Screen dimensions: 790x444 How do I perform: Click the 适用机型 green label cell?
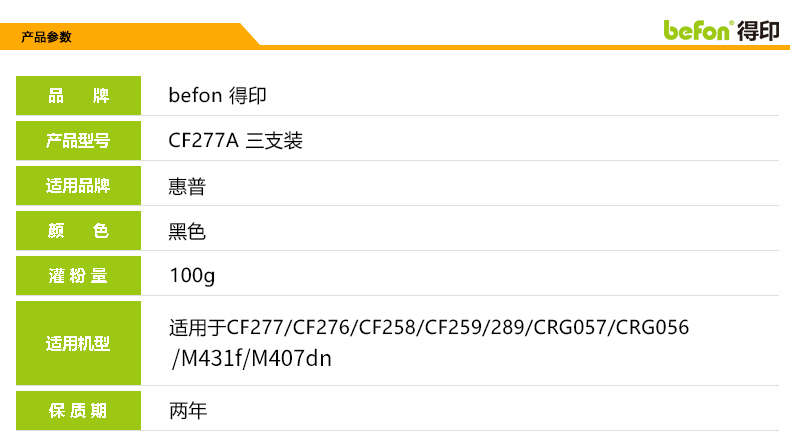(x=79, y=343)
